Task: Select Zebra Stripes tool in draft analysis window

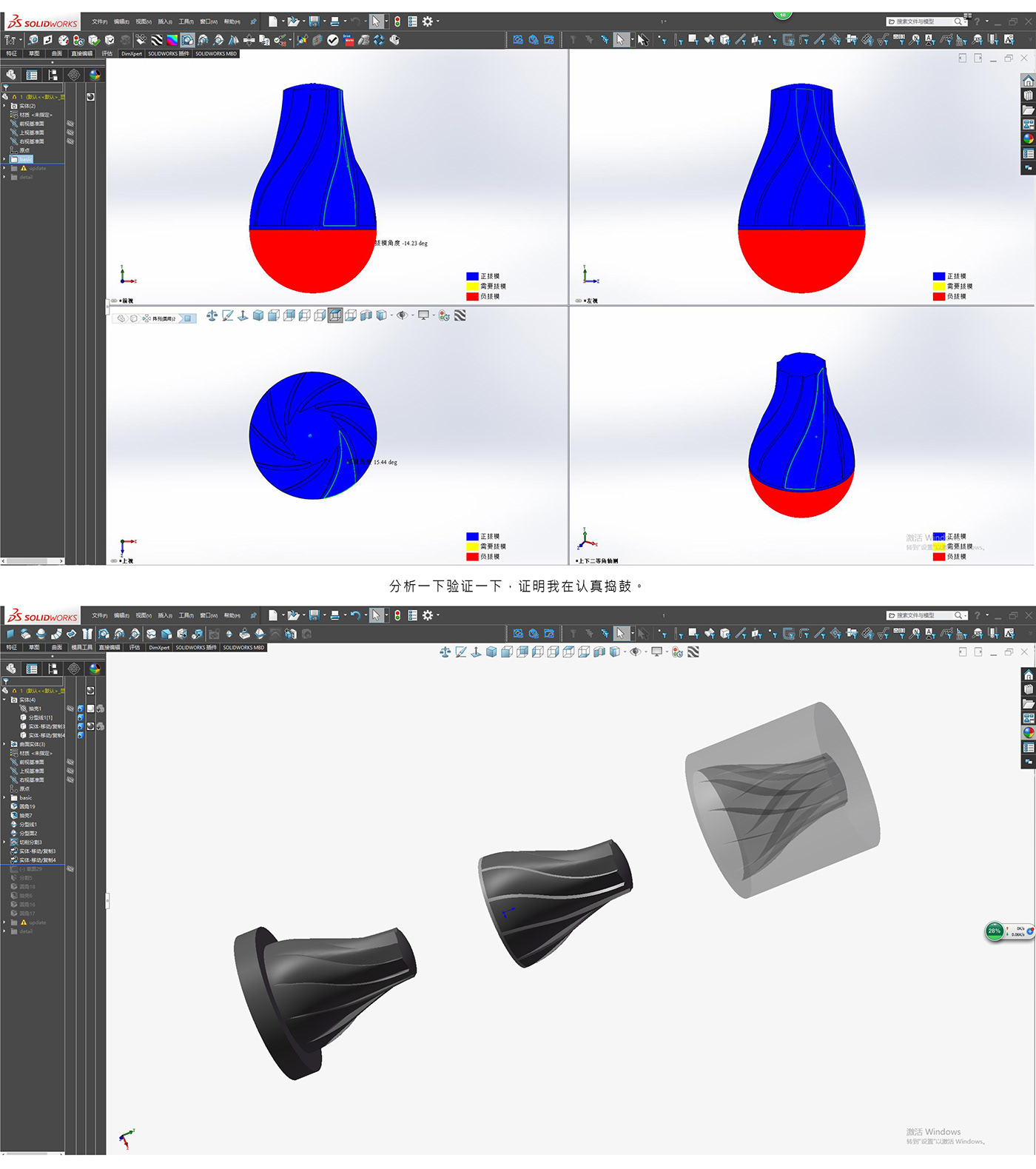Action: (157, 40)
